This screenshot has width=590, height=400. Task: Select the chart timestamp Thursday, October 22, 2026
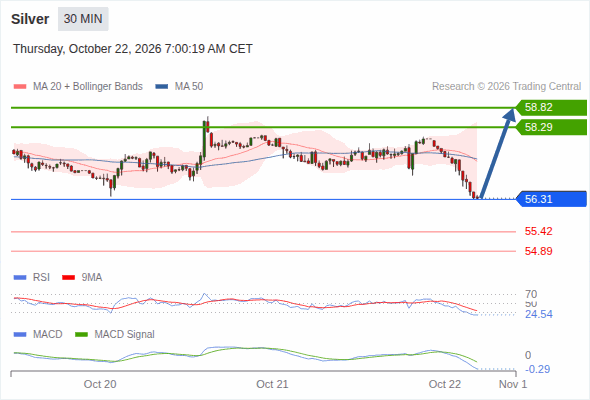pos(133,49)
